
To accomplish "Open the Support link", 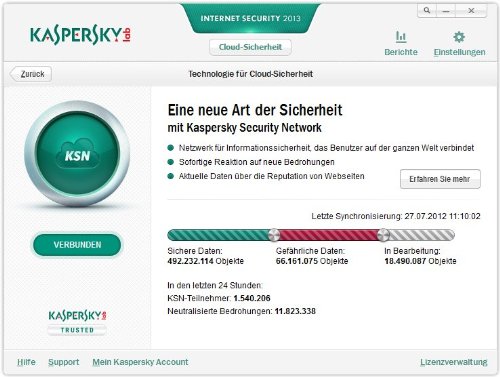I will [x=64, y=362].
